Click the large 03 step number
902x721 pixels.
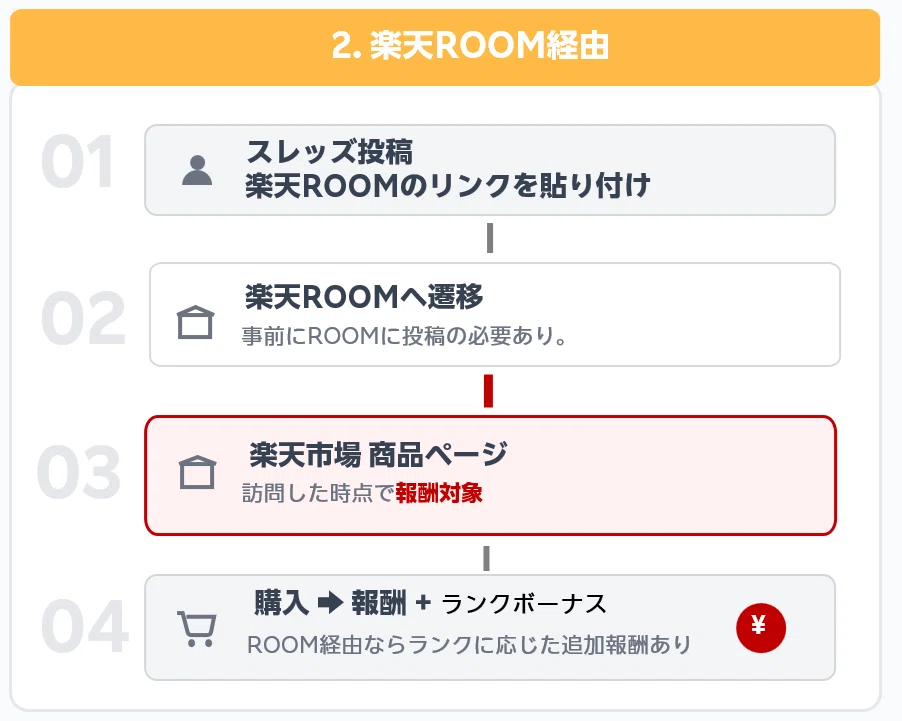point(79,473)
